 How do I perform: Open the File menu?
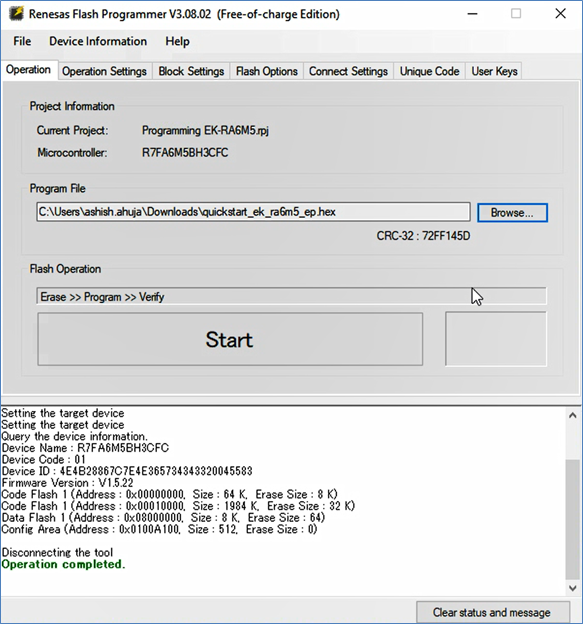coord(22,41)
